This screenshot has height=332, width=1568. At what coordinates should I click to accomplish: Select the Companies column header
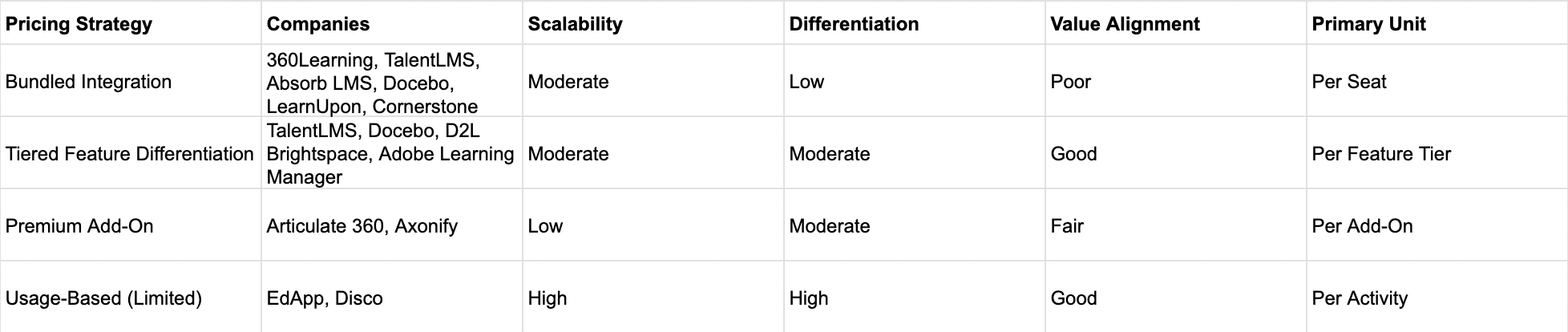click(392, 23)
